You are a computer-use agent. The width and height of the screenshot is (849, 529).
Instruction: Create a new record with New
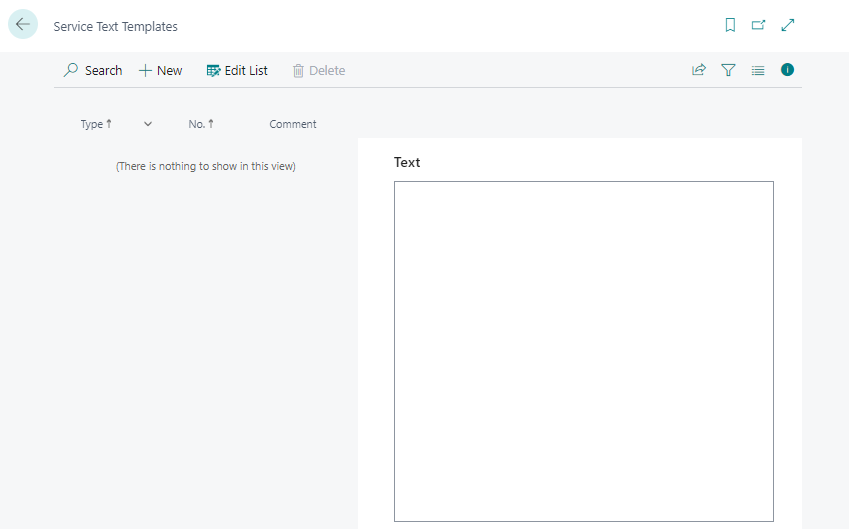[x=161, y=70]
